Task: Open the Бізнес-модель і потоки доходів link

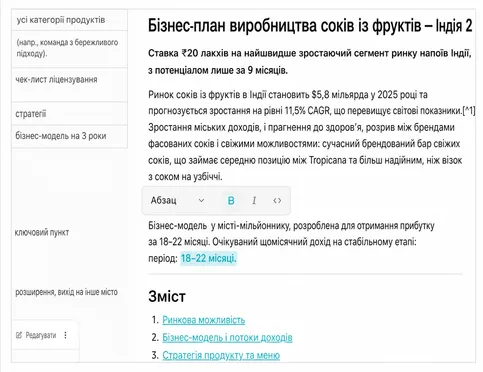Action: tap(227, 338)
